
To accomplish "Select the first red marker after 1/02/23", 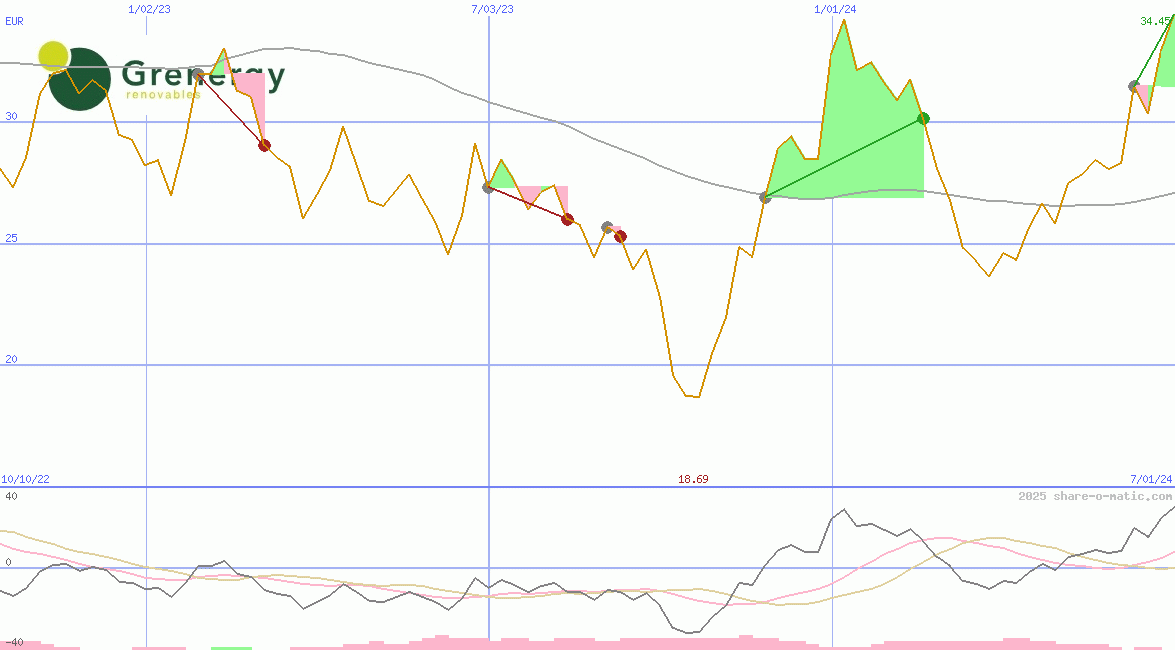I will [264, 145].
